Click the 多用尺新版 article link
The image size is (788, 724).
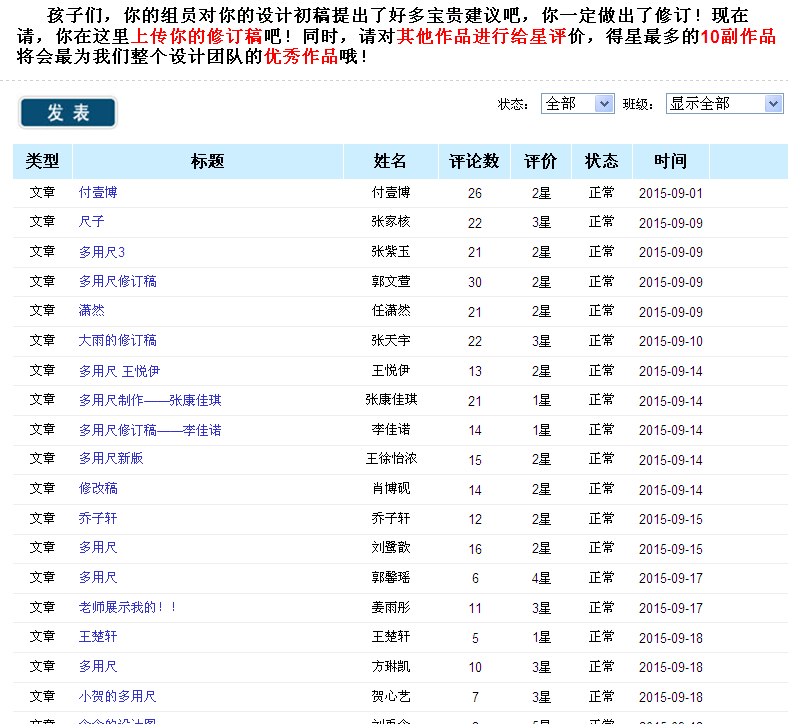point(111,459)
